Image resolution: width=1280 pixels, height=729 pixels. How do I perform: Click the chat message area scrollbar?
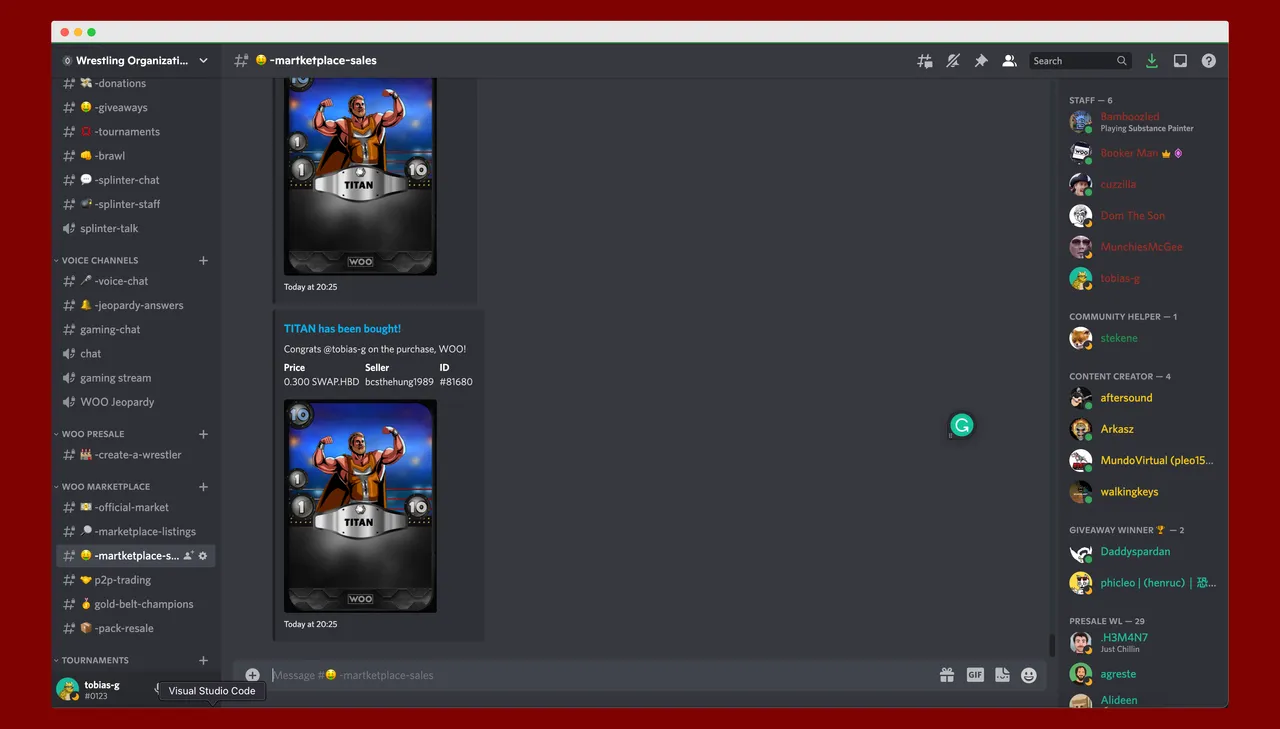(1051, 645)
